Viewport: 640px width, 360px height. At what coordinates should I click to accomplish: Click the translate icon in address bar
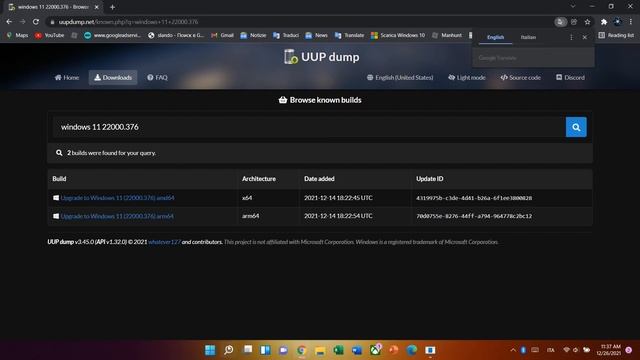[560, 22]
